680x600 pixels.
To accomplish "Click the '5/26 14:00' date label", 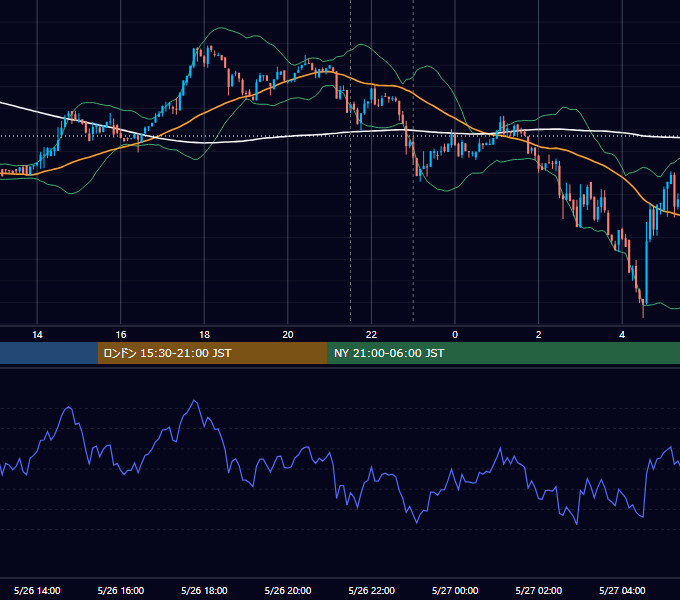I will pyautogui.click(x=37, y=590).
